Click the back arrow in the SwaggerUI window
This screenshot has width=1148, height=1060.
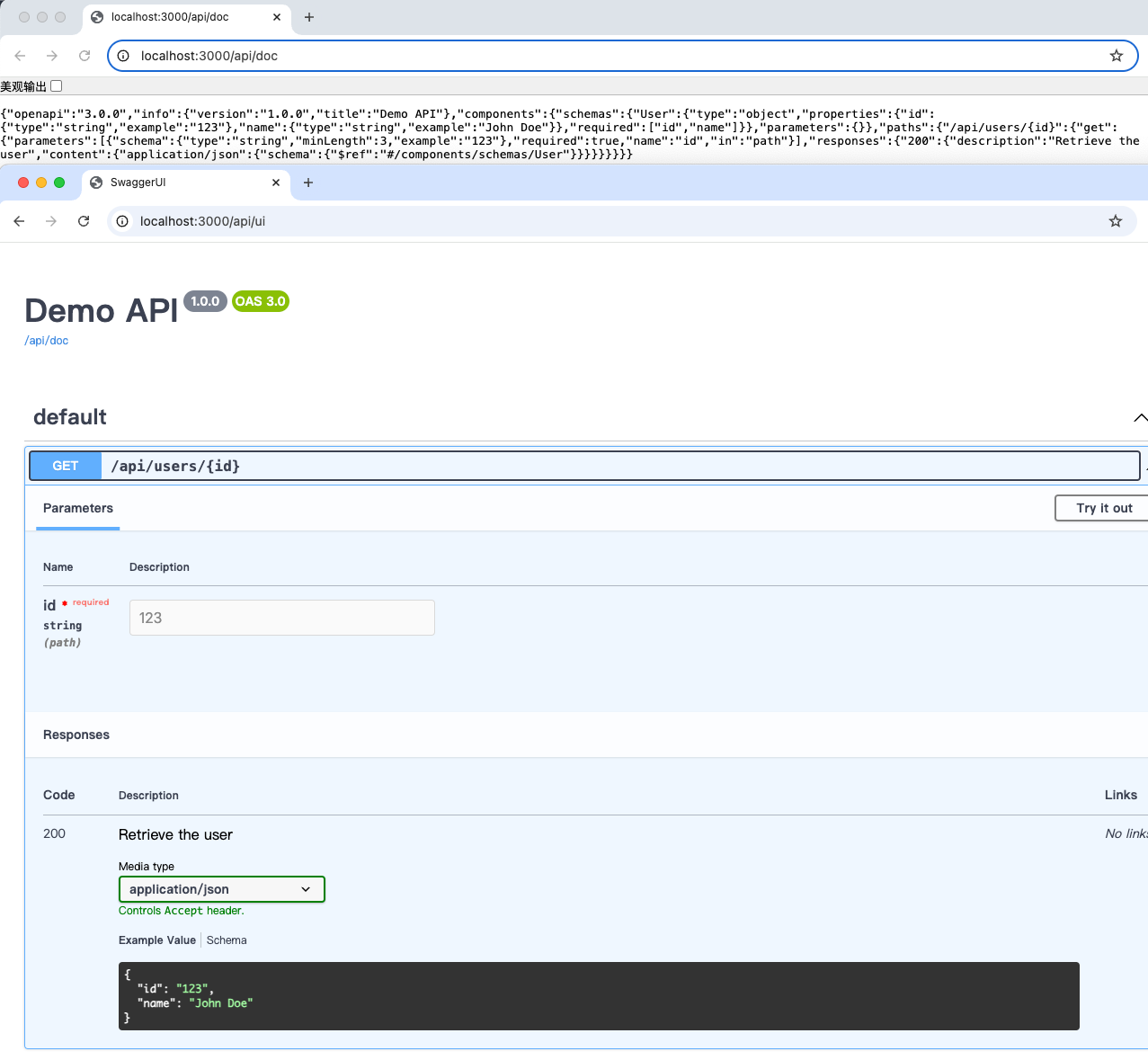pyautogui.click(x=19, y=220)
